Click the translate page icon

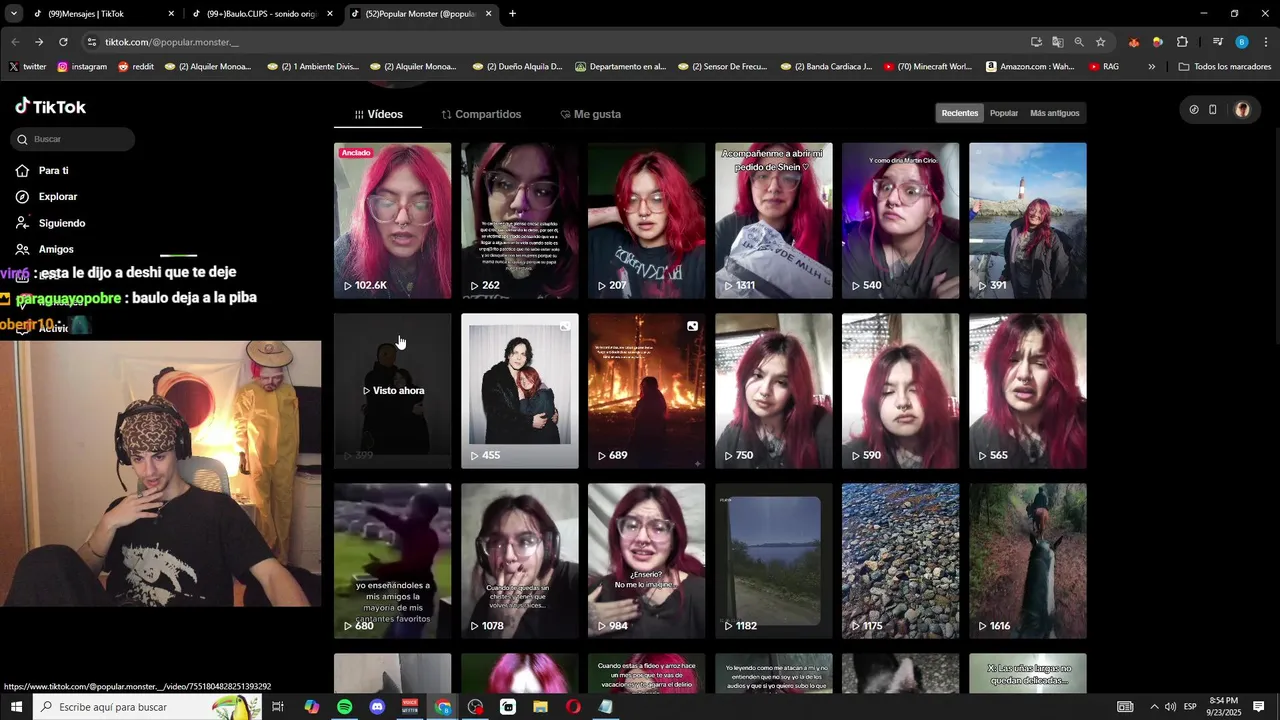(1057, 42)
